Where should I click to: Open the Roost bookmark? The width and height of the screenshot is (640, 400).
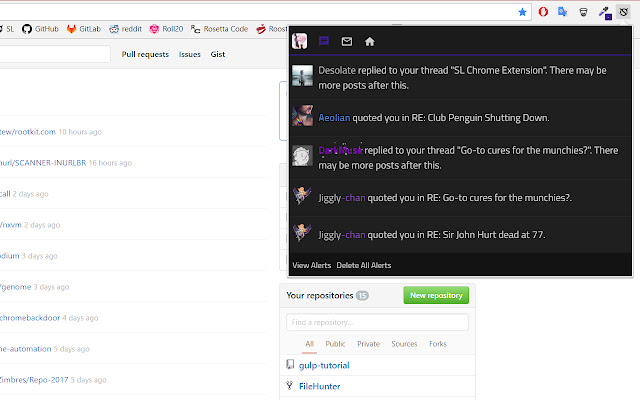[272, 29]
